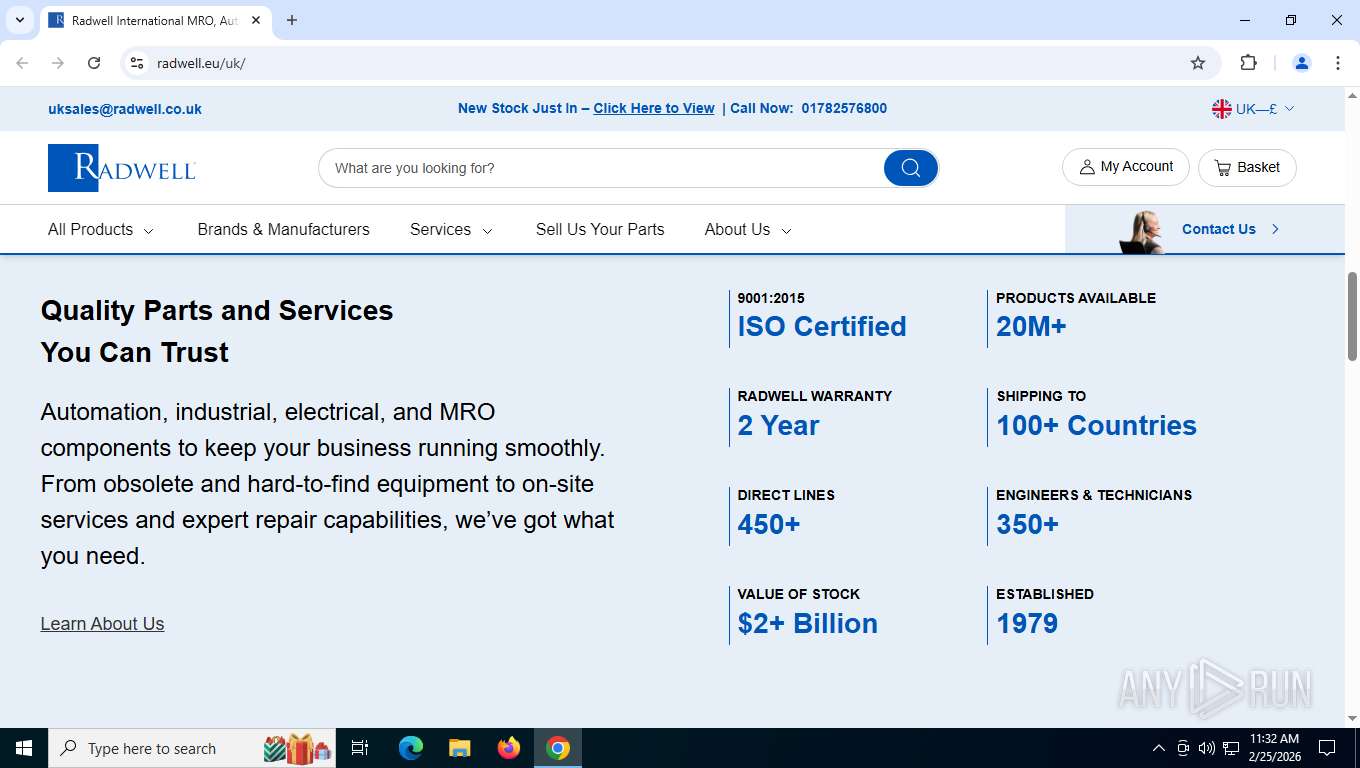Screen dimensions: 1360x768
Task: Click the address bar URL radwell.eu/uk/
Action: click(x=201, y=63)
